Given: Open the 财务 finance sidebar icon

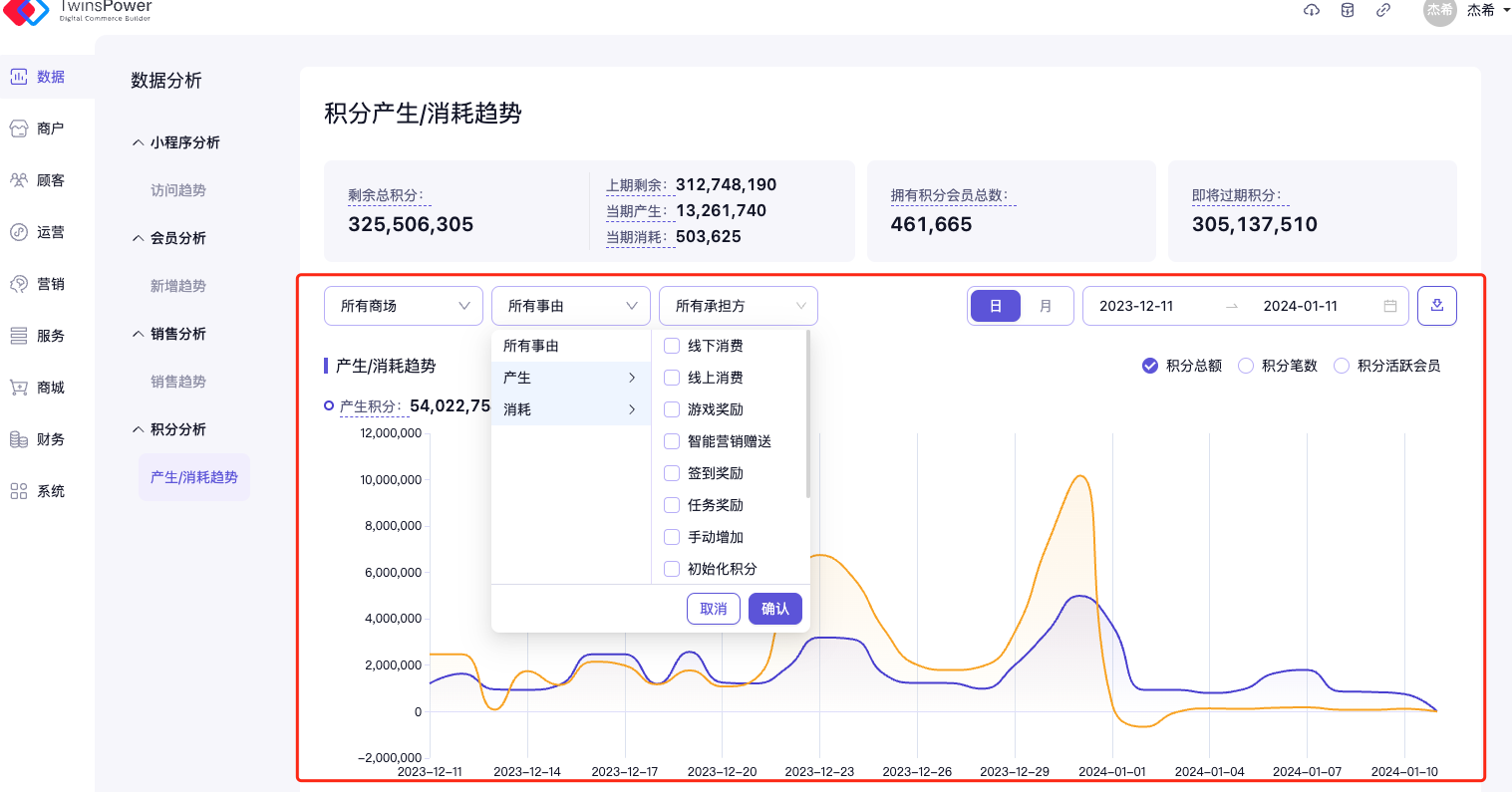Looking at the screenshot, I should click(x=19, y=439).
